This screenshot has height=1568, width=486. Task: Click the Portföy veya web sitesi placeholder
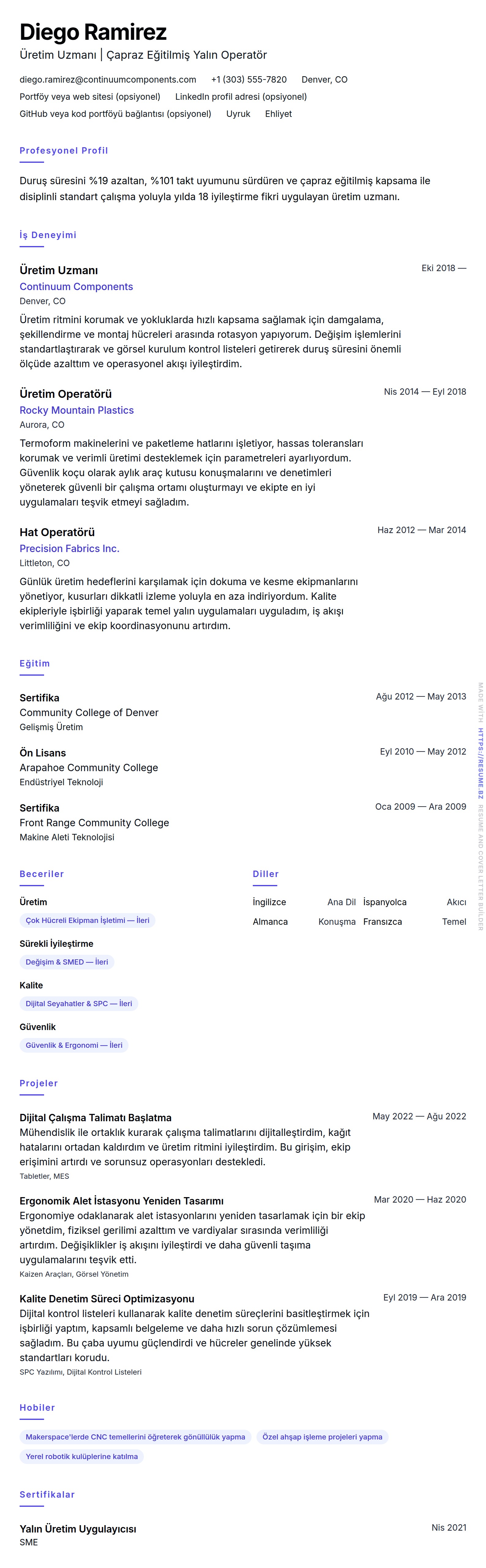[x=90, y=97]
